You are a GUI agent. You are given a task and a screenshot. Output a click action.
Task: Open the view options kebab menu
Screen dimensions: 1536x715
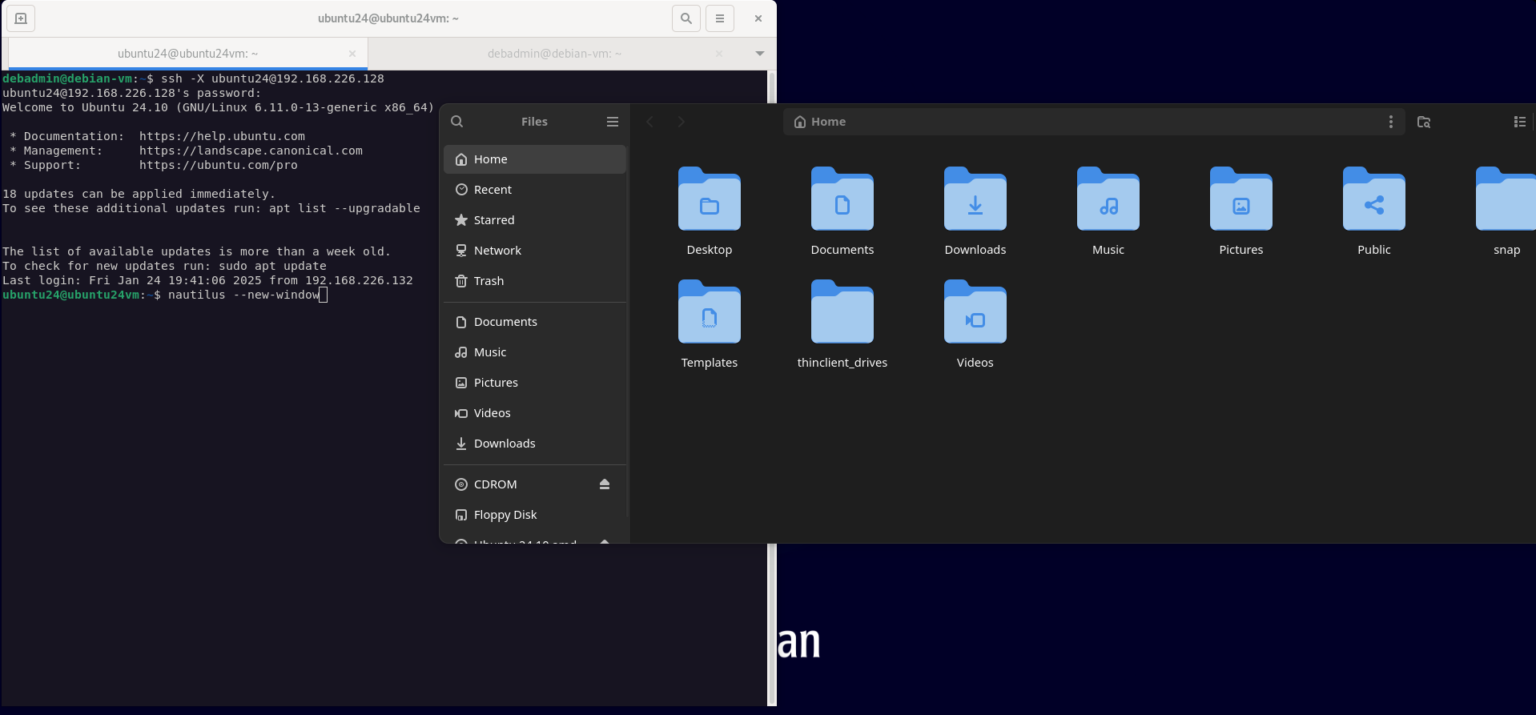(1391, 121)
